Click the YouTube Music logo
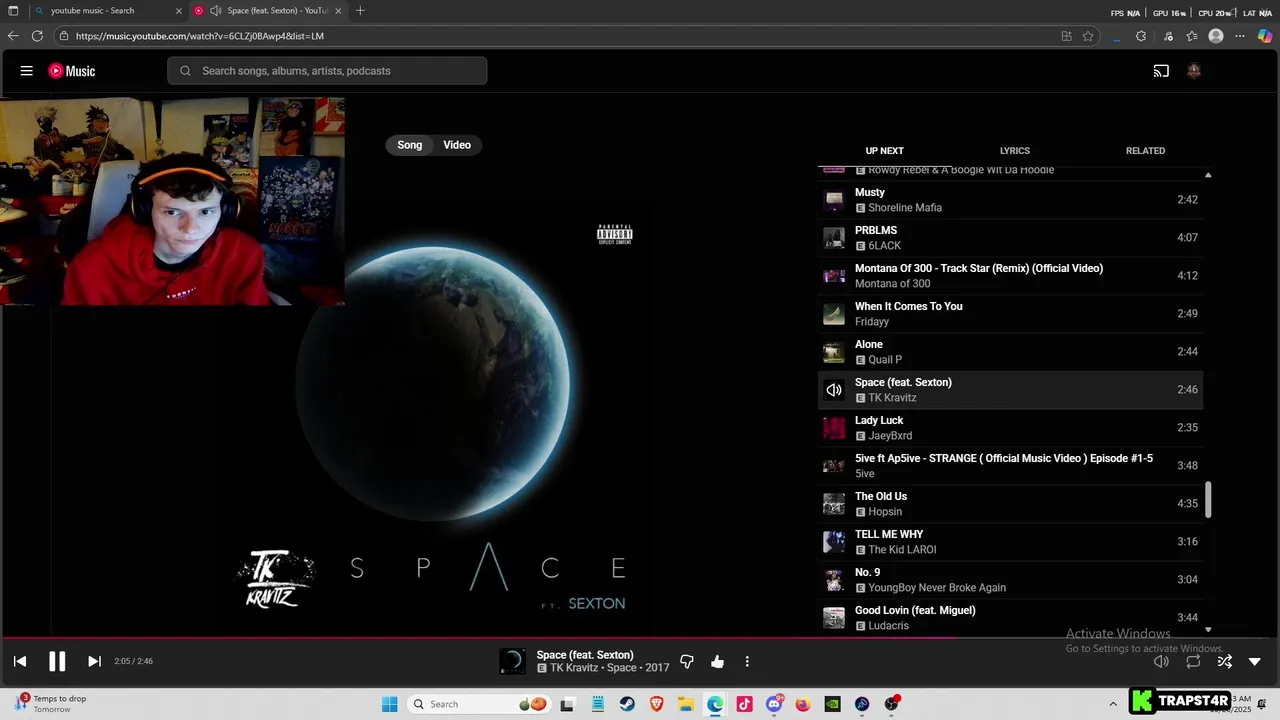1280x720 pixels. 72,71
